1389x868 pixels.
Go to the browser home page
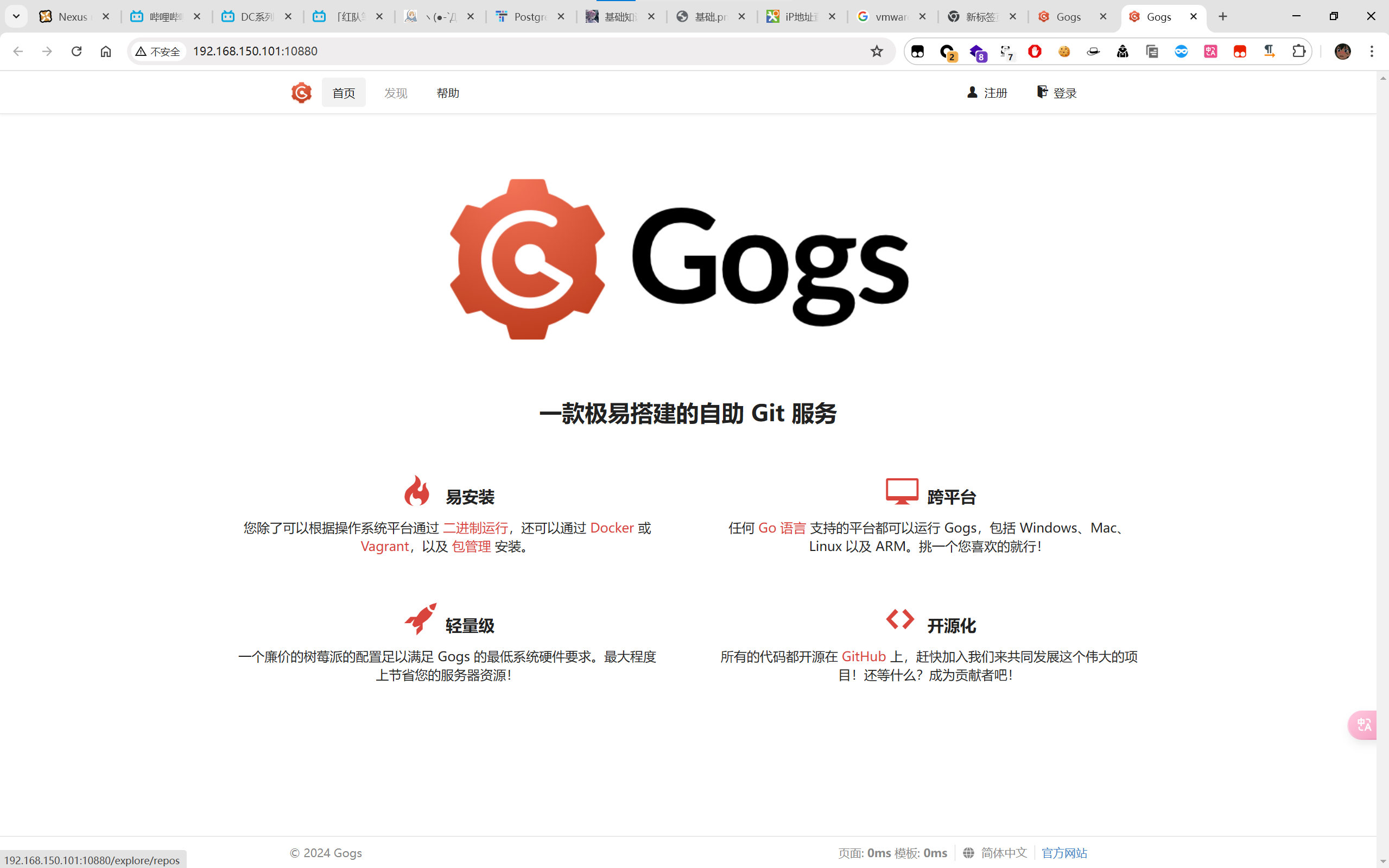coord(106,52)
